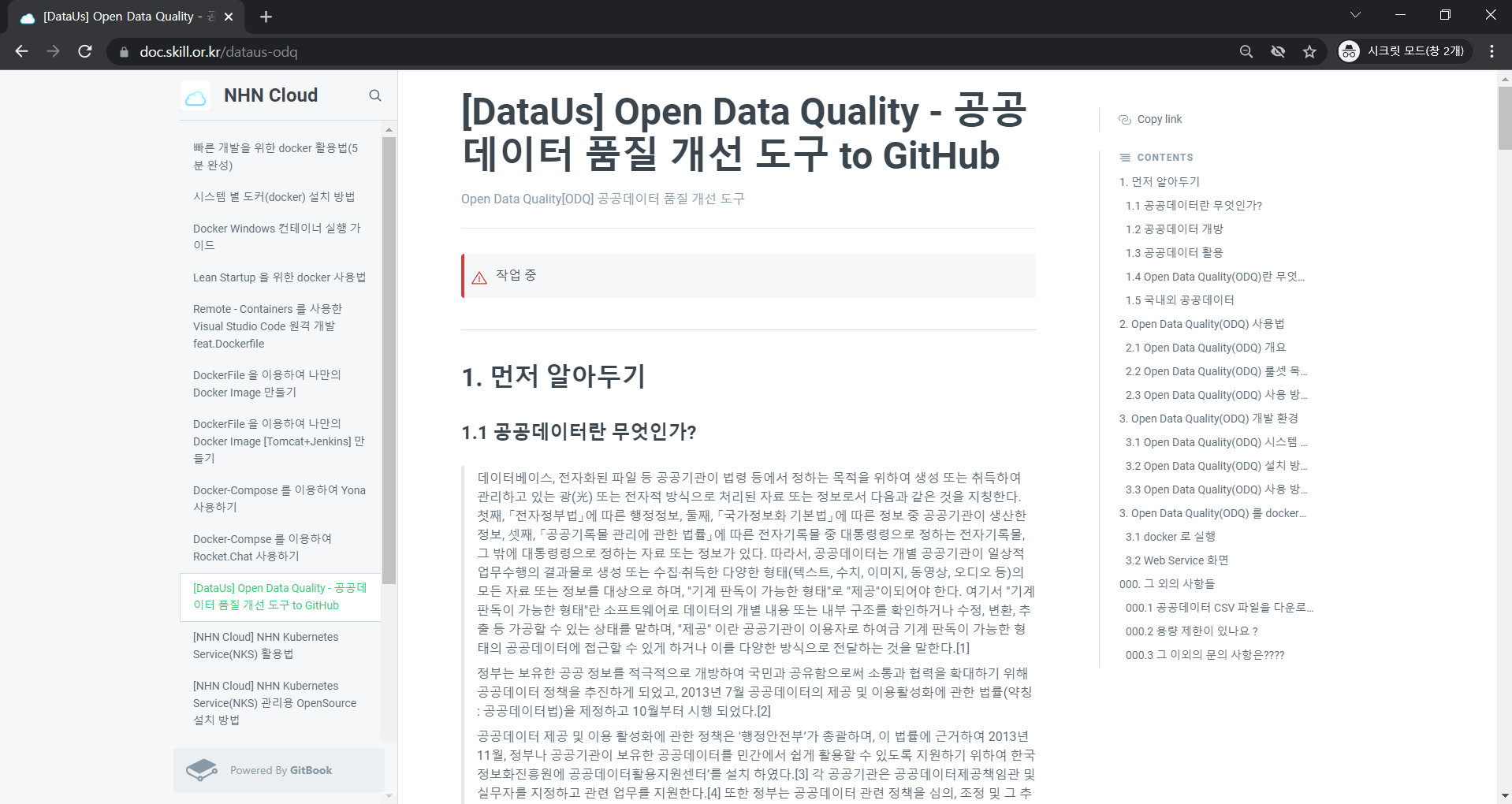Screen dimensions: 1512x804
Task: Select the DataUs Open Data Quality browser tab
Action: [126, 17]
